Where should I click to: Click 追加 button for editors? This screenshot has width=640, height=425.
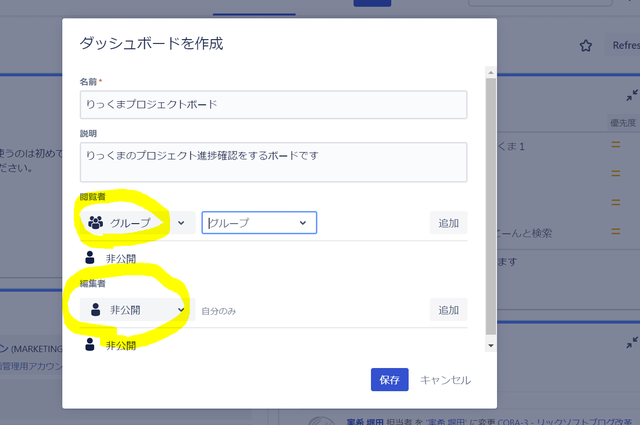(x=448, y=310)
